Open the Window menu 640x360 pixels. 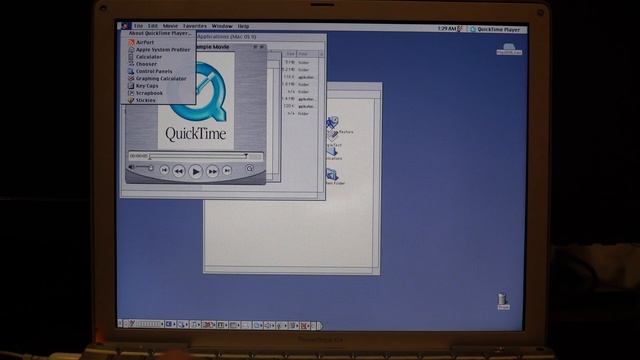pos(222,26)
